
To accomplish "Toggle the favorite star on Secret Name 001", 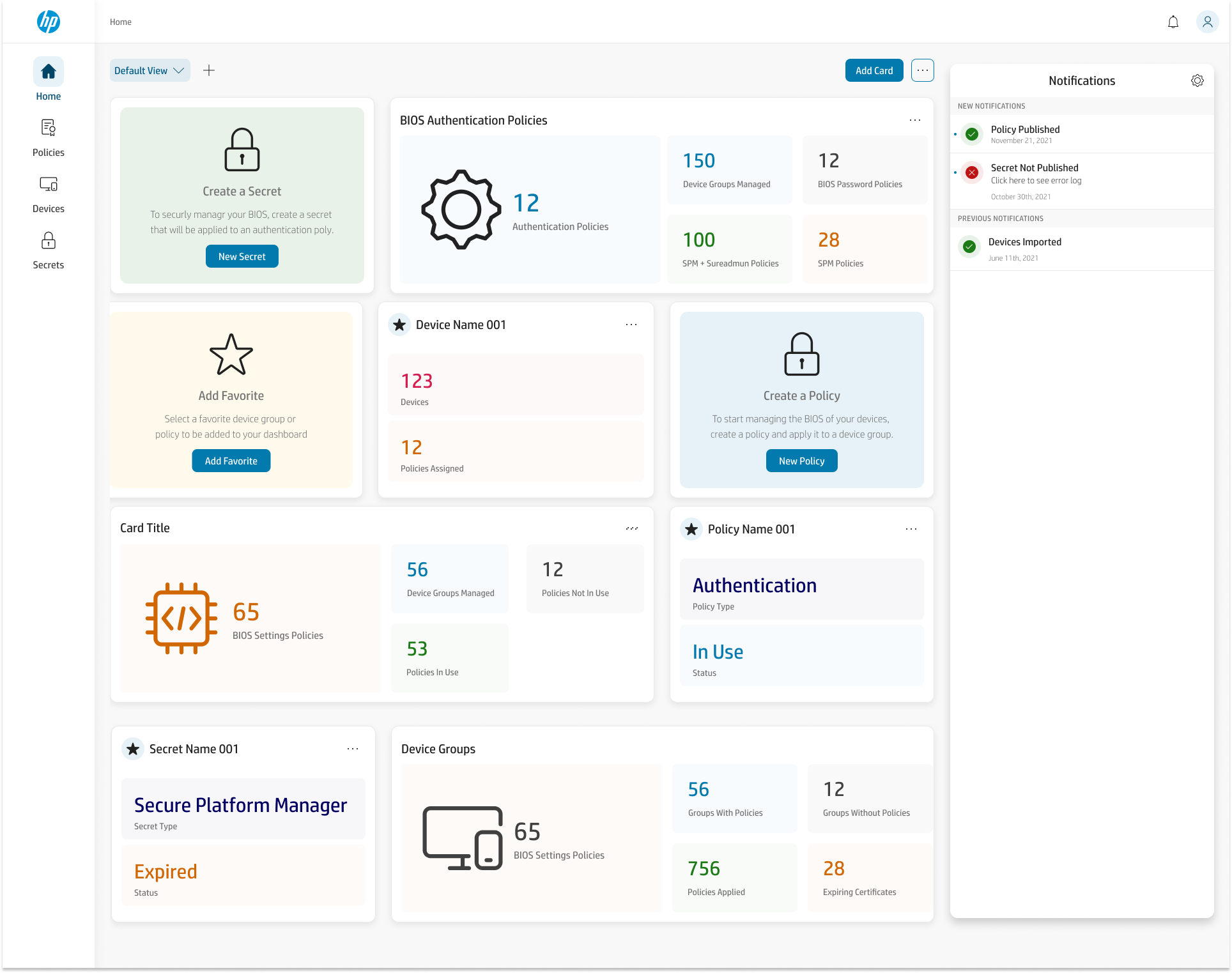I will (x=133, y=749).
